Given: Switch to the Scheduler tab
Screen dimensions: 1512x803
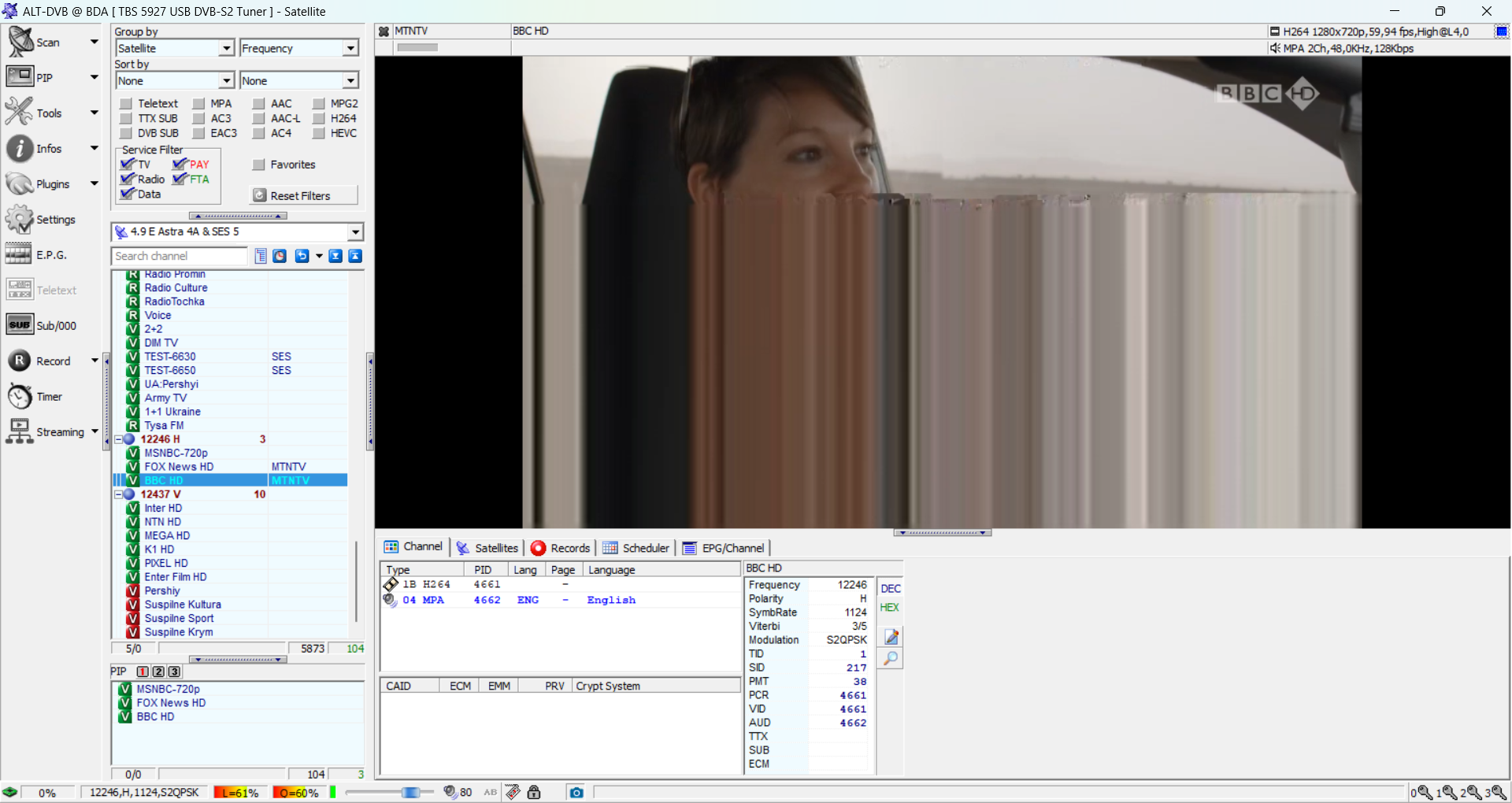Looking at the screenshot, I should click(636, 548).
